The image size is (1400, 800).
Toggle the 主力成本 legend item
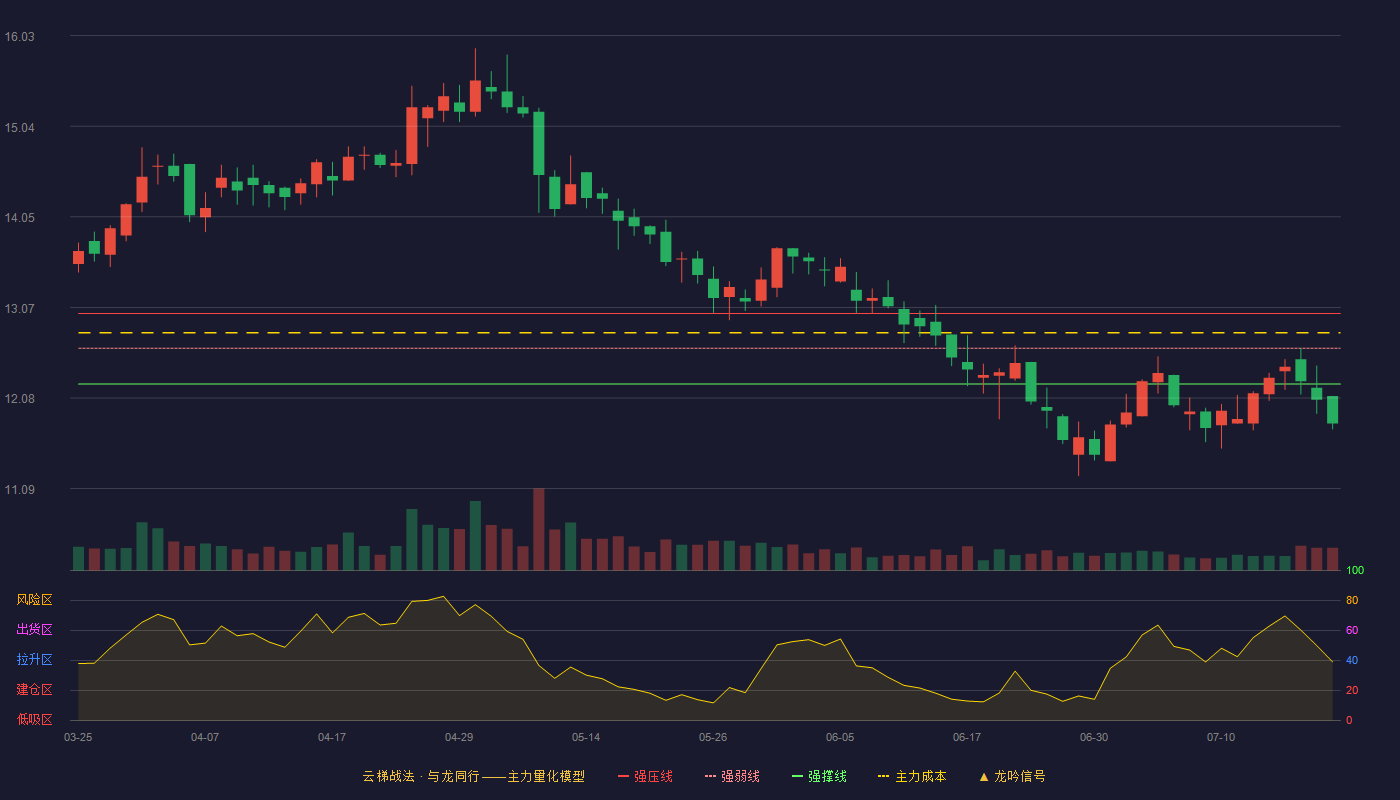911,776
